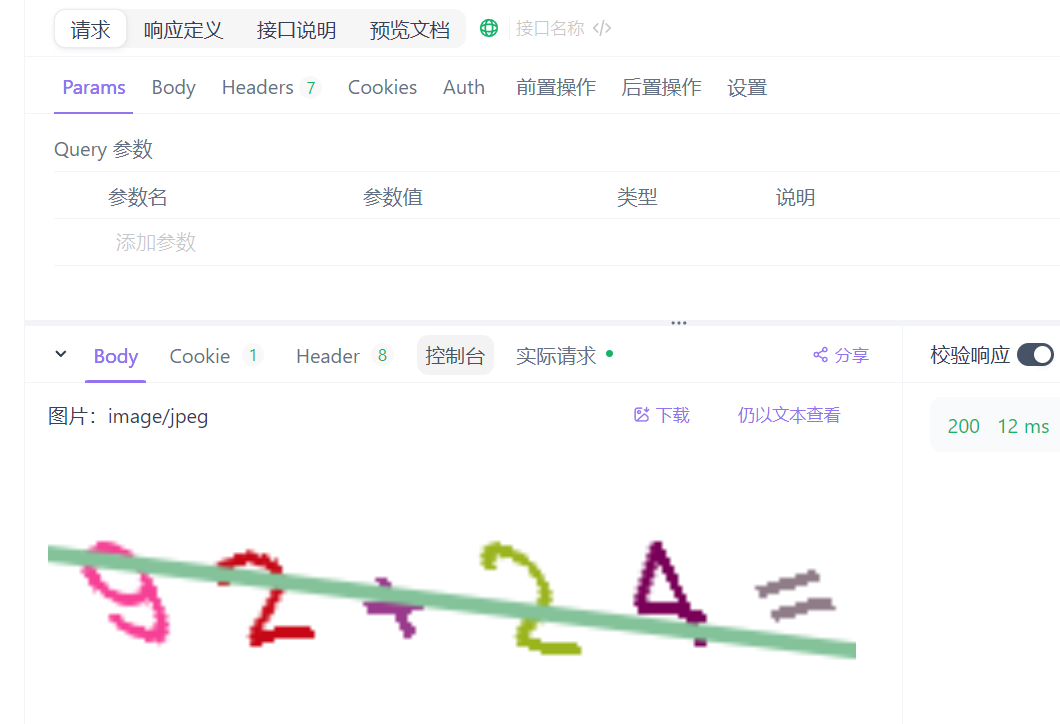This screenshot has width=1060, height=724.
Task: Open the 接口说明 tab
Action: click(296, 30)
